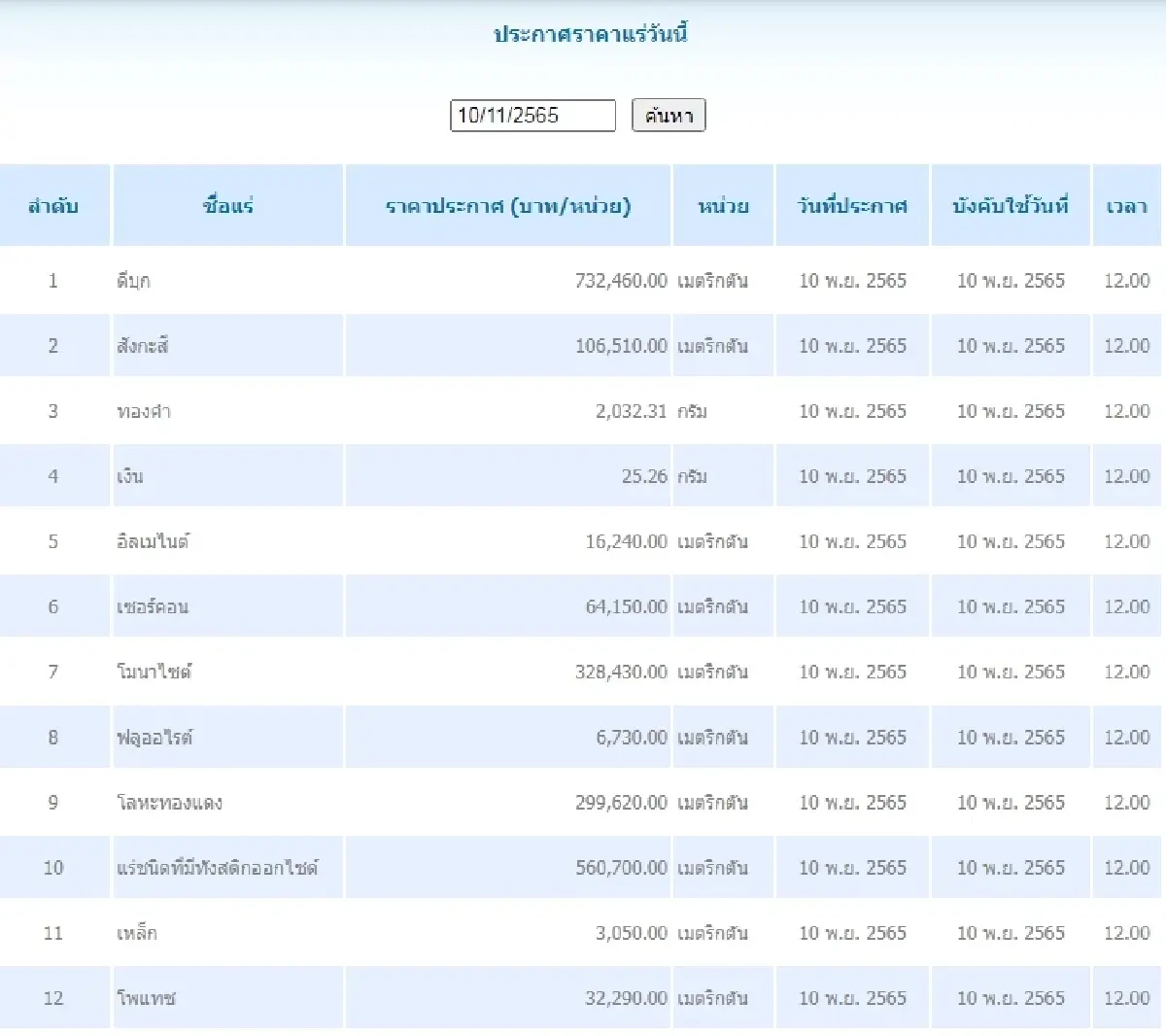Click the price 299,620.00
The height and width of the screenshot is (1036, 1166).
(621, 802)
